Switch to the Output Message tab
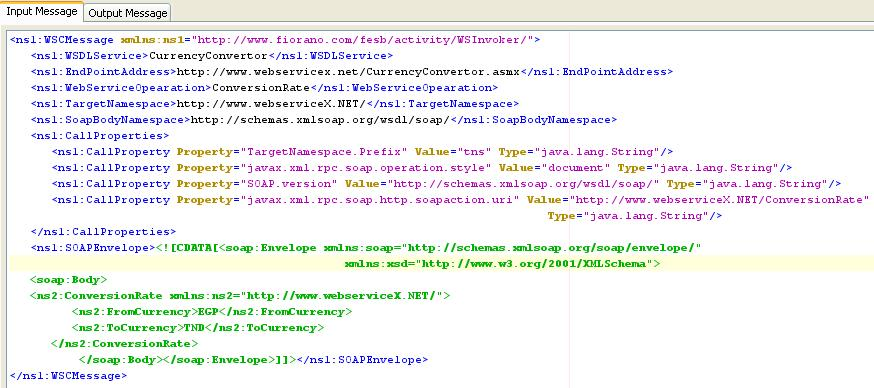The width and height of the screenshot is (874, 388). [x=128, y=13]
